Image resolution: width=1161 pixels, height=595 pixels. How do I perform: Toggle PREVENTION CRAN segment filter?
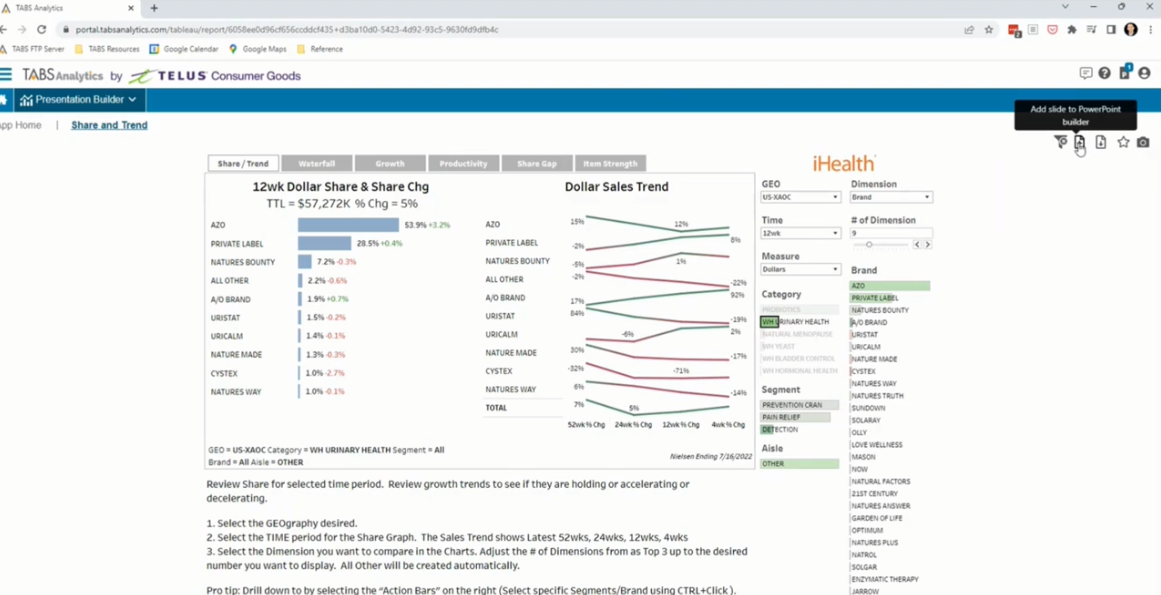tap(800, 405)
